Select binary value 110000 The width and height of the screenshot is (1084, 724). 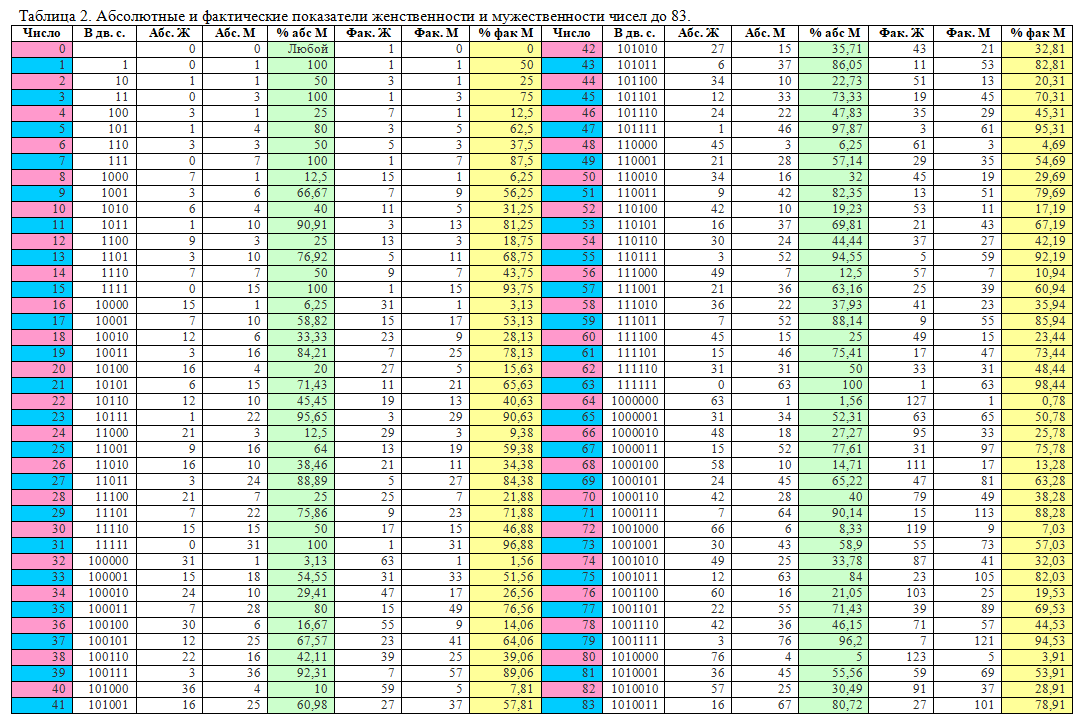pyautogui.click(x=637, y=145)
